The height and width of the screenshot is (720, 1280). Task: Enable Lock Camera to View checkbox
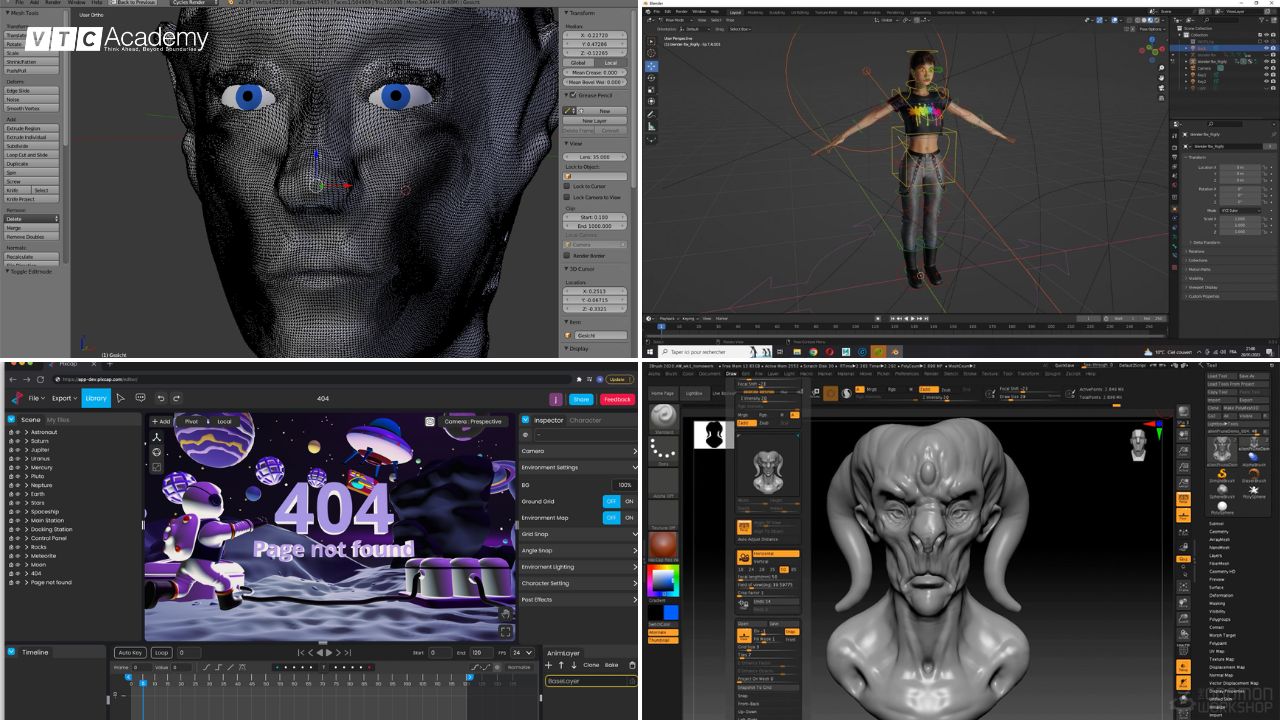tap(566, 197)
